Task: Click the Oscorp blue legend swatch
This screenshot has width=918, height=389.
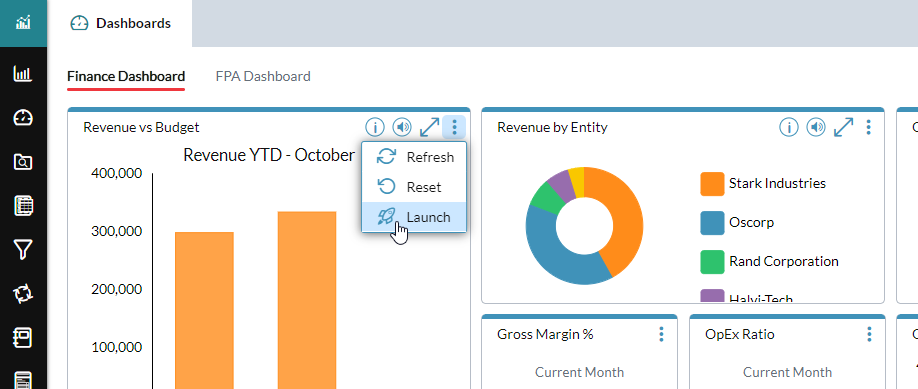Action: 713,223
